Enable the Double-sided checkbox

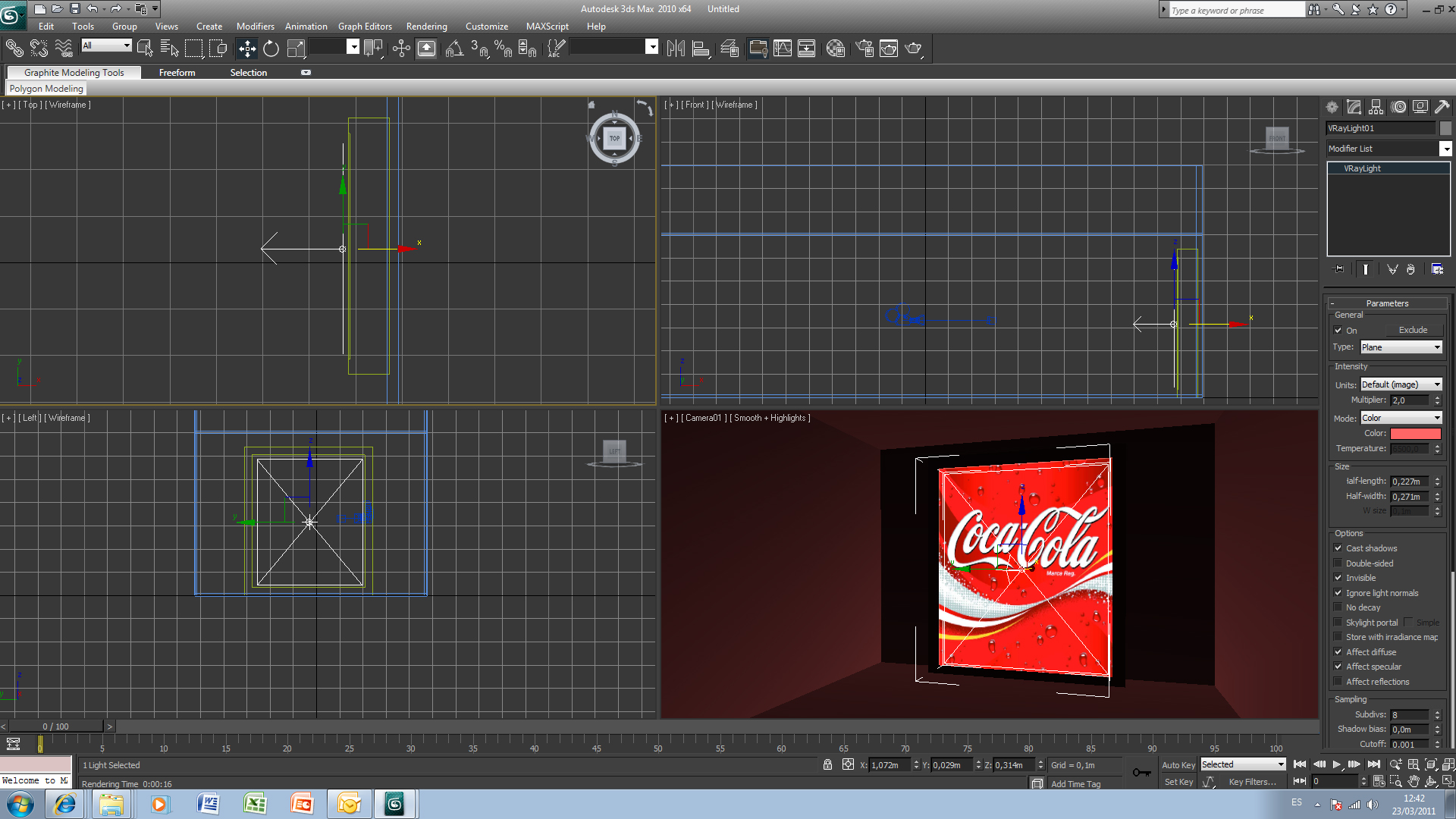pos(1338,563)
